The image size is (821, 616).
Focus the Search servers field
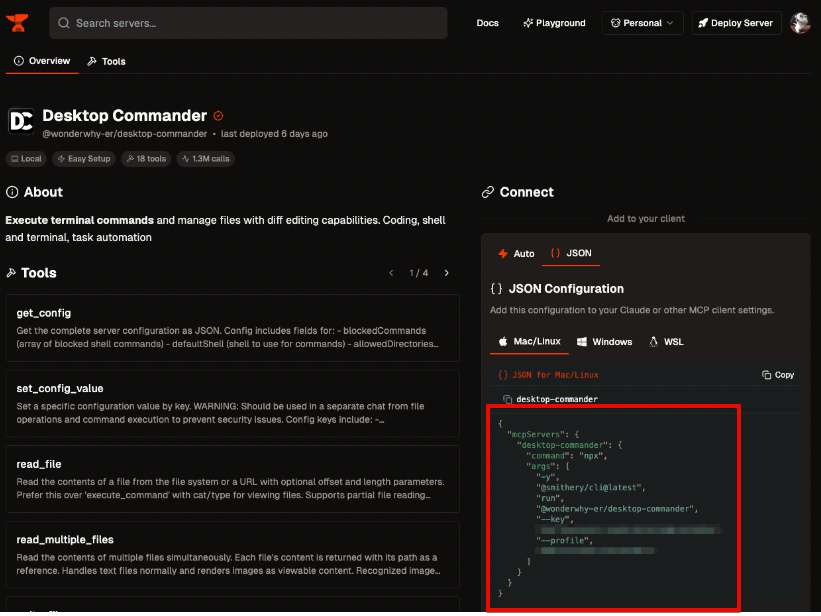point(248,23)
